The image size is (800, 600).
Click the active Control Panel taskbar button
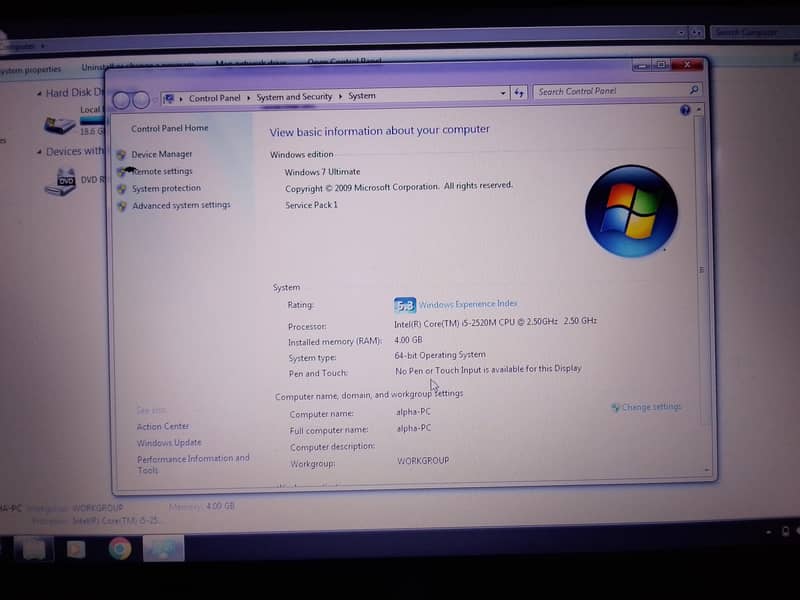click(163, 548)
